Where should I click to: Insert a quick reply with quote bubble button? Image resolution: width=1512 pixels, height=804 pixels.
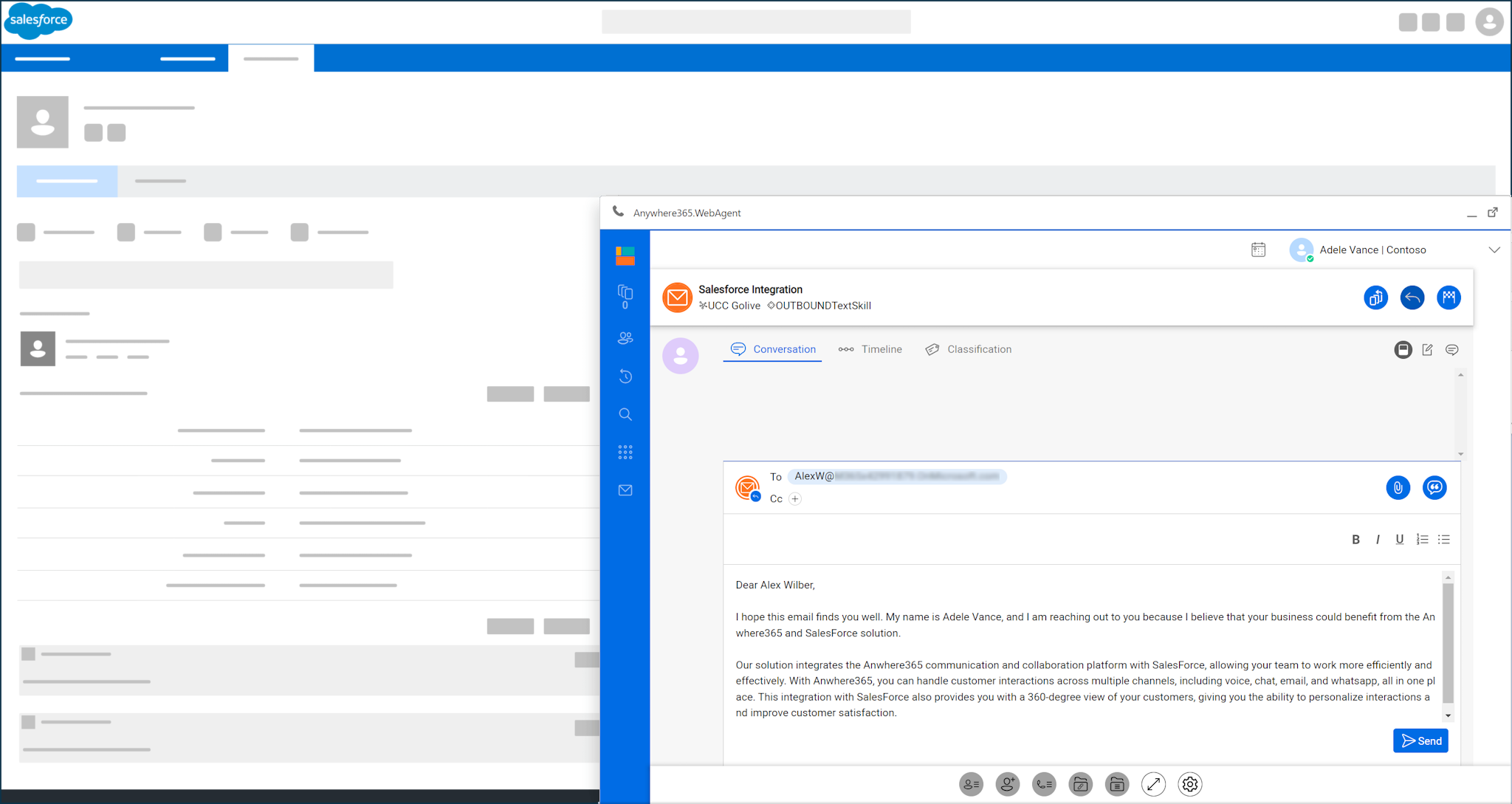(x=1434, y=487)
